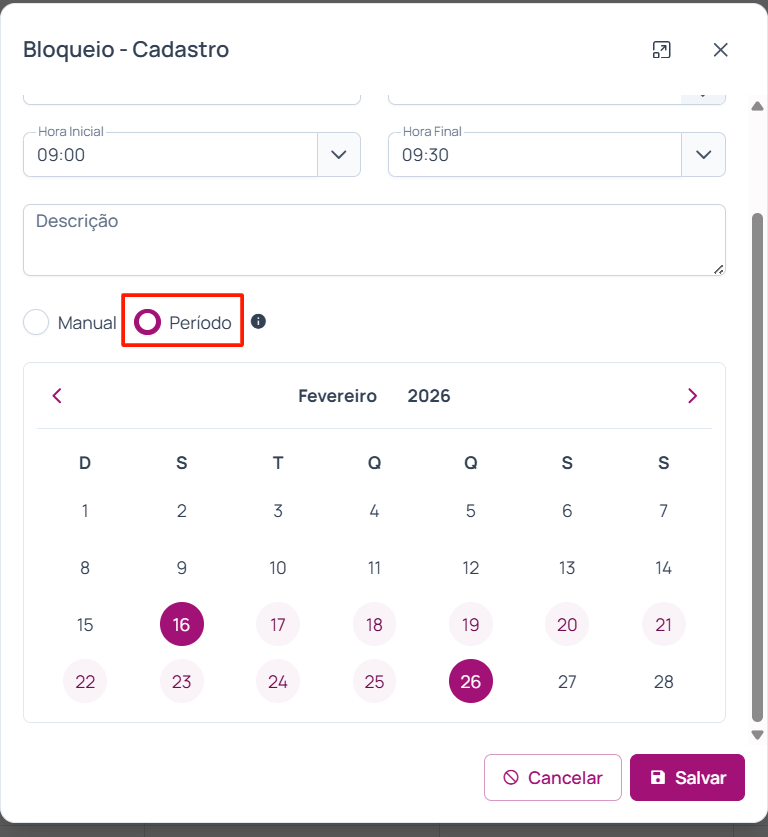This screenshot has width=768, height=837.
Task: Open the Hora Final dropdown
Action: tap(704, 155)
